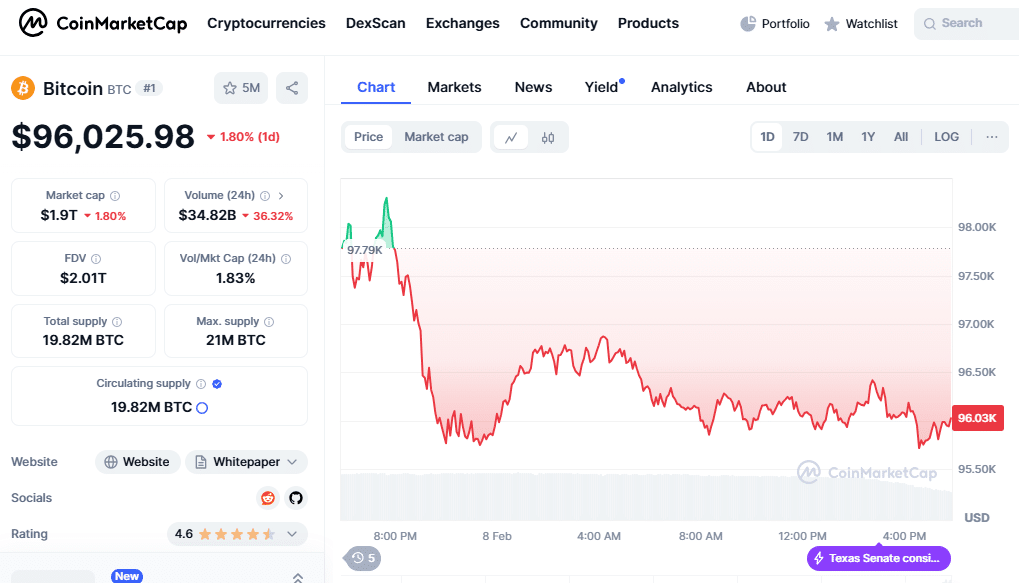Open DexScan nav menu
1019x583 pixels.
(376, 23)
